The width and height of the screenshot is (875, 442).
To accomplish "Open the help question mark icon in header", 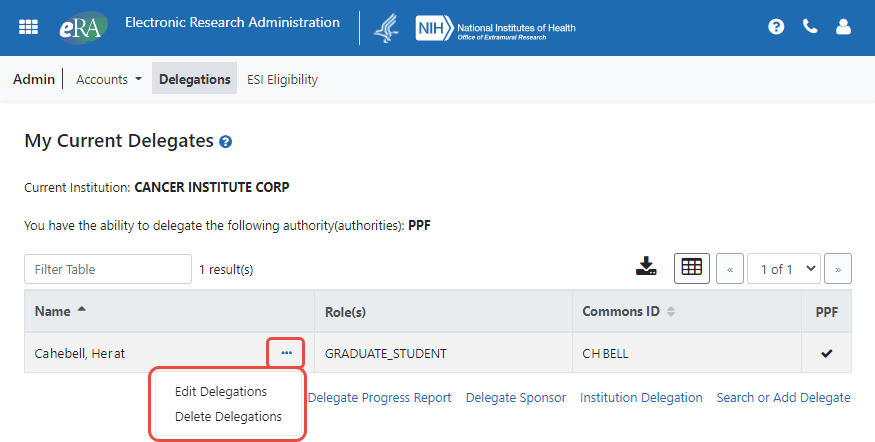I will click(x=776, y=27).
